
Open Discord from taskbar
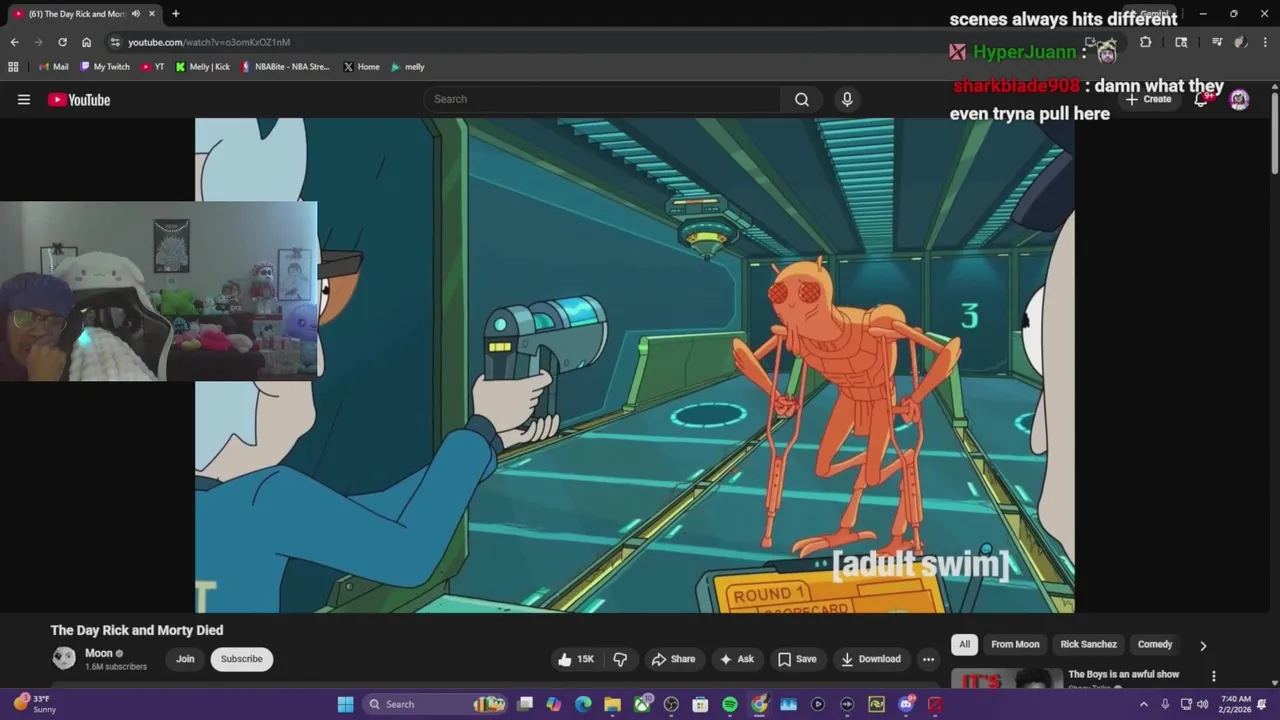(906, 704)
